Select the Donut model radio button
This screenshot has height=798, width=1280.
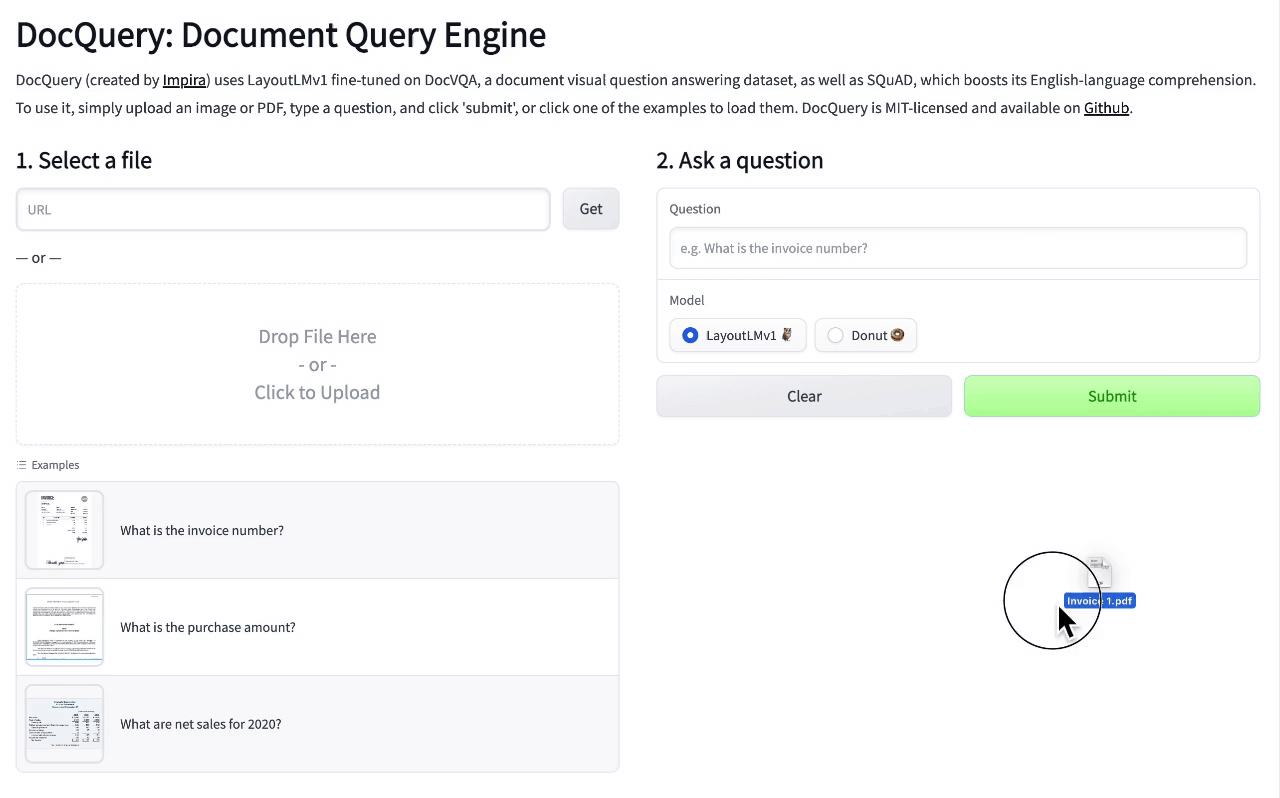click(835, 335)
